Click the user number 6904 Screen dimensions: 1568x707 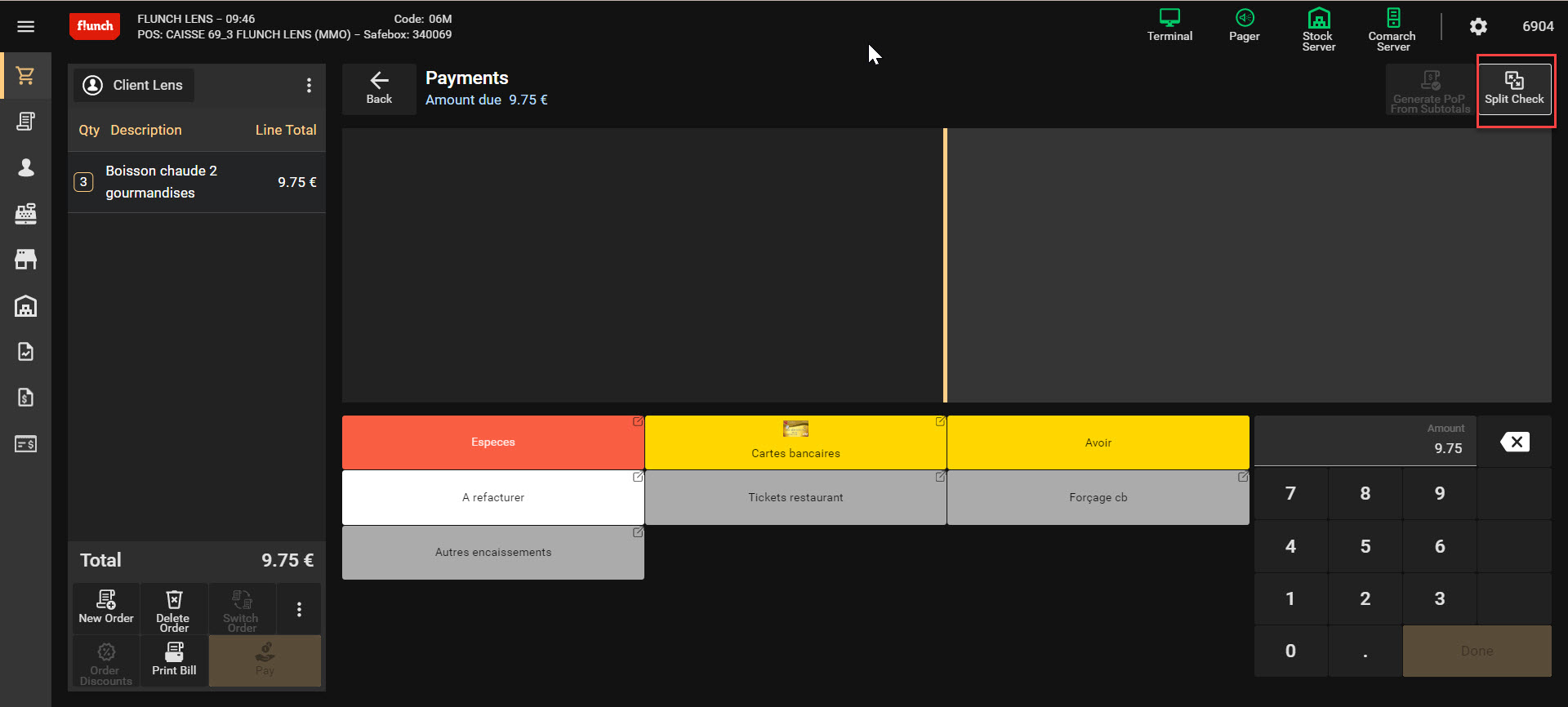click(x=1538, y=27)
